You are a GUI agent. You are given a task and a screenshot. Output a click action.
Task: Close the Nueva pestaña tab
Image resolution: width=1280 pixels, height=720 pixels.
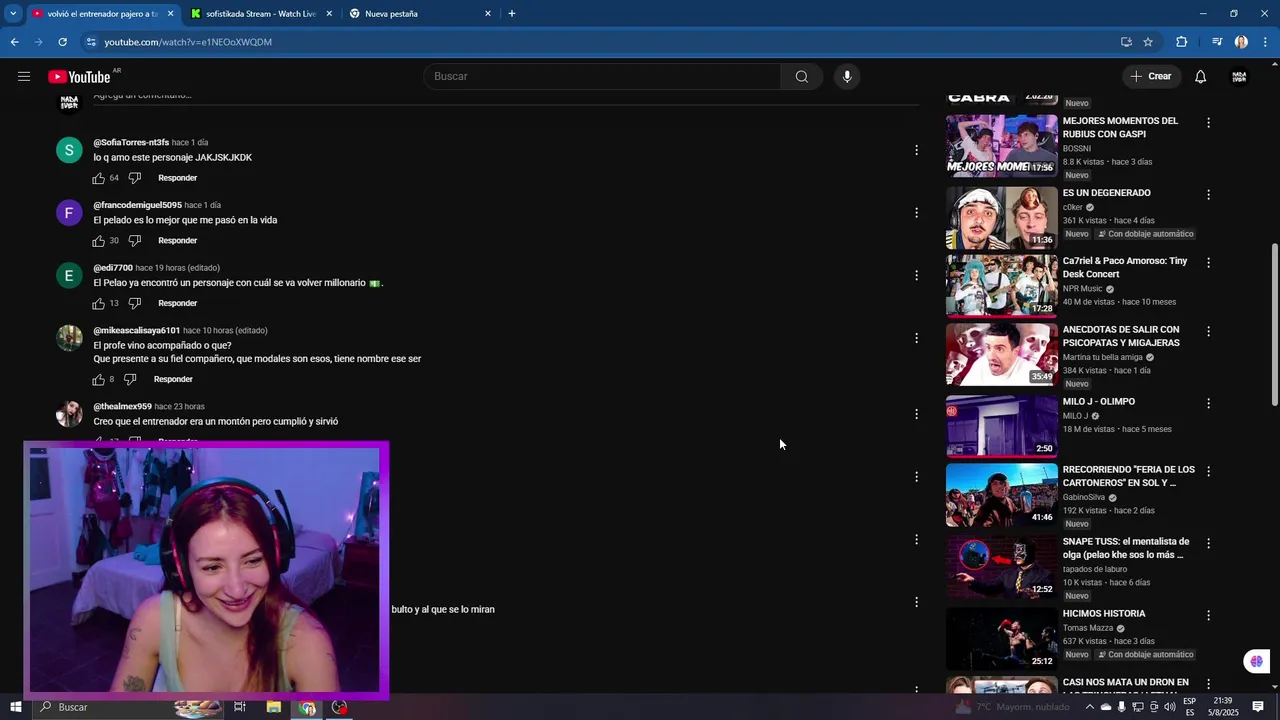[488, 14]
